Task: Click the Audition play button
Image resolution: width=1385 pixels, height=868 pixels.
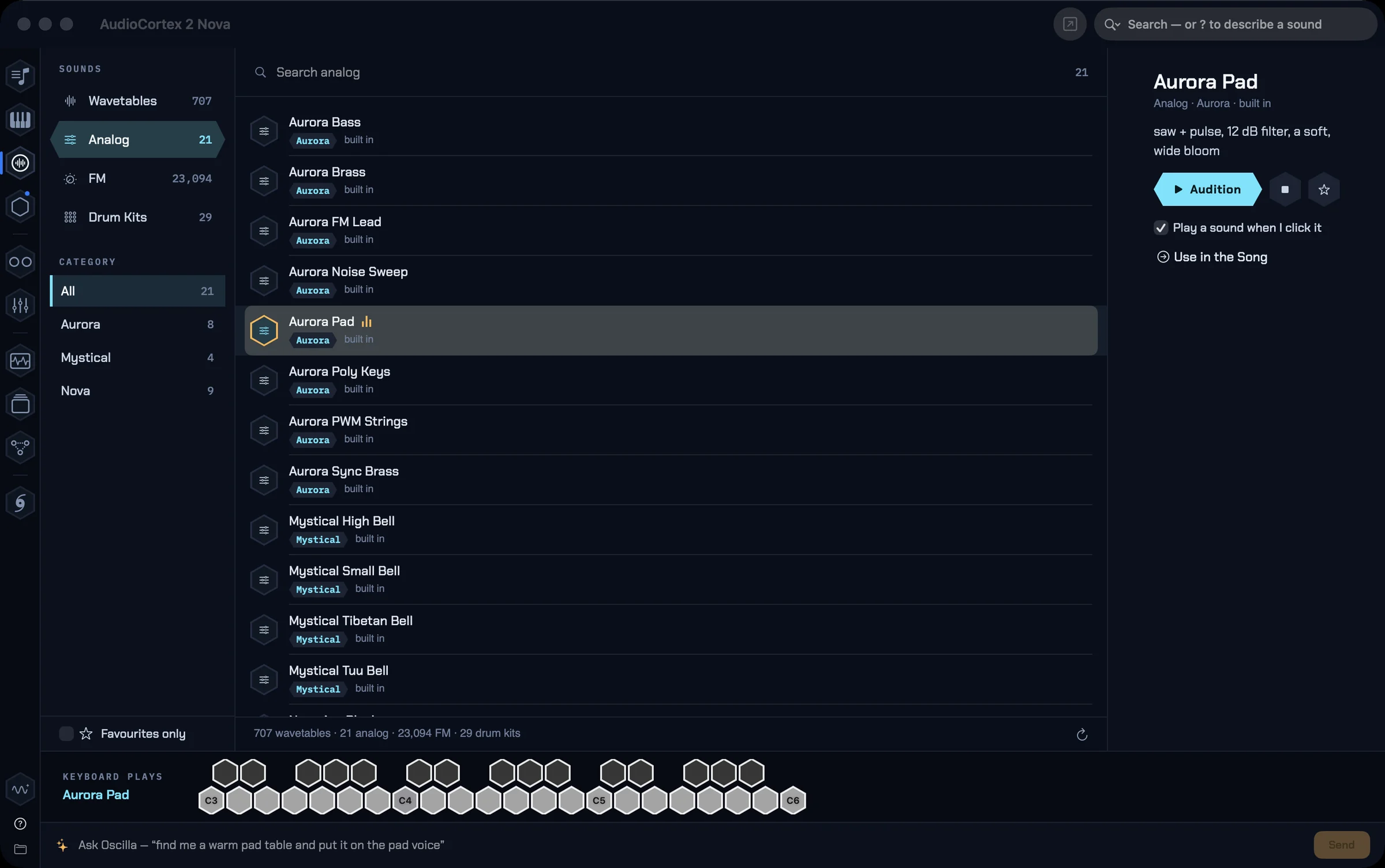Action: pos(1207,189)
